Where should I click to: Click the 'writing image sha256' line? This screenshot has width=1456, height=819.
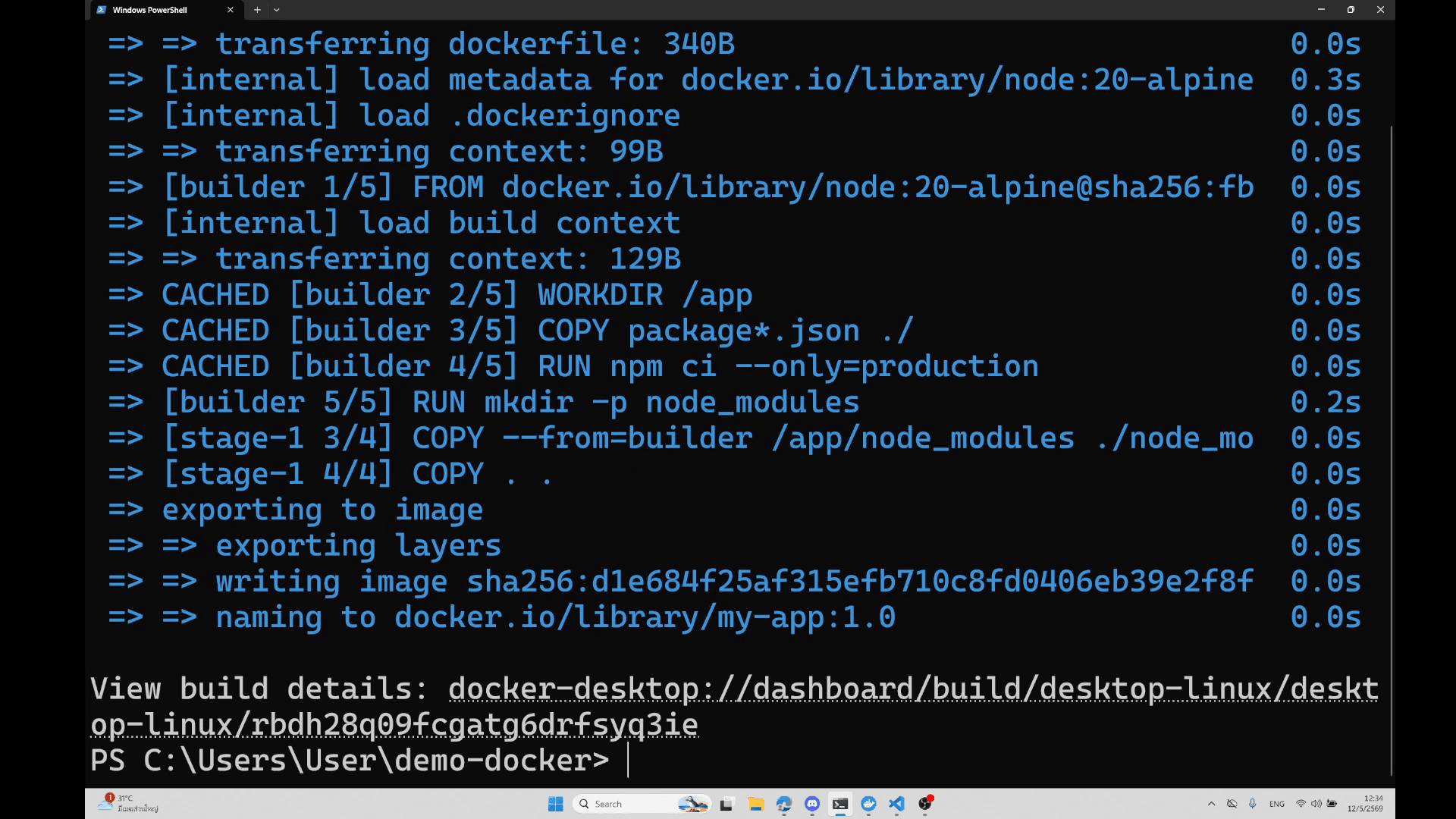point(680,582)
